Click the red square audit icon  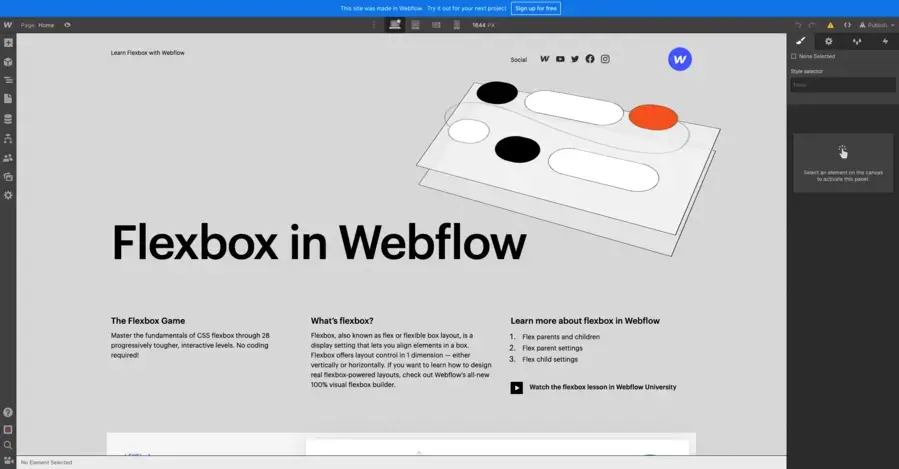(8, 429)
